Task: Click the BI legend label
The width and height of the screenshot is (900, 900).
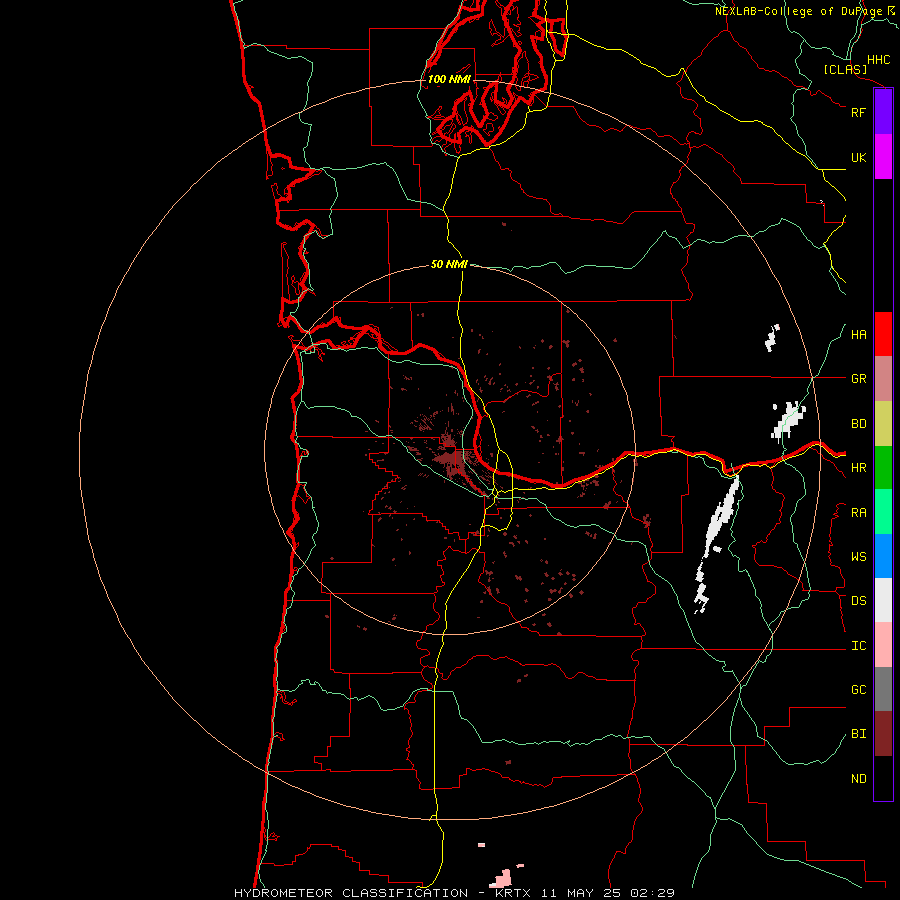Action: tap(858, 734)
